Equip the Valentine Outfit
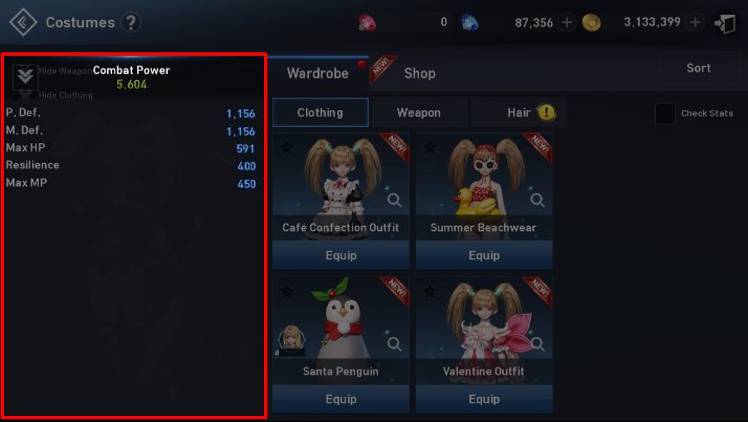This screenshot has height=422, width=748. pyautogui.click(x=484, y=399)
